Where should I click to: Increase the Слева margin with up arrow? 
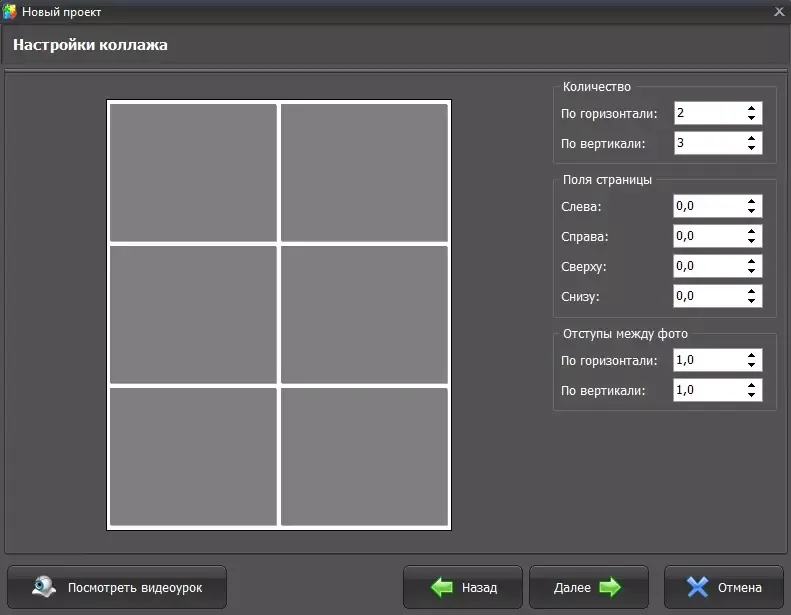pyautogui.click(x=751, y=201)
